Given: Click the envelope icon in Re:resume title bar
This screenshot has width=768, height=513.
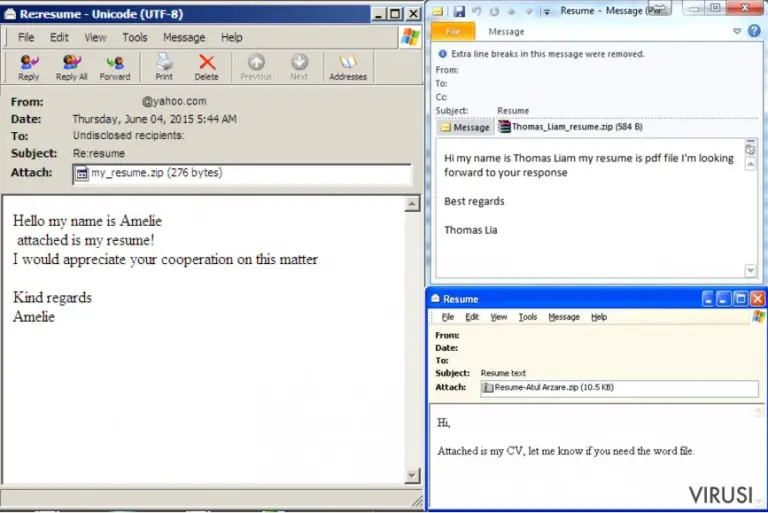Looking at the screenshot, I should 9,14.
